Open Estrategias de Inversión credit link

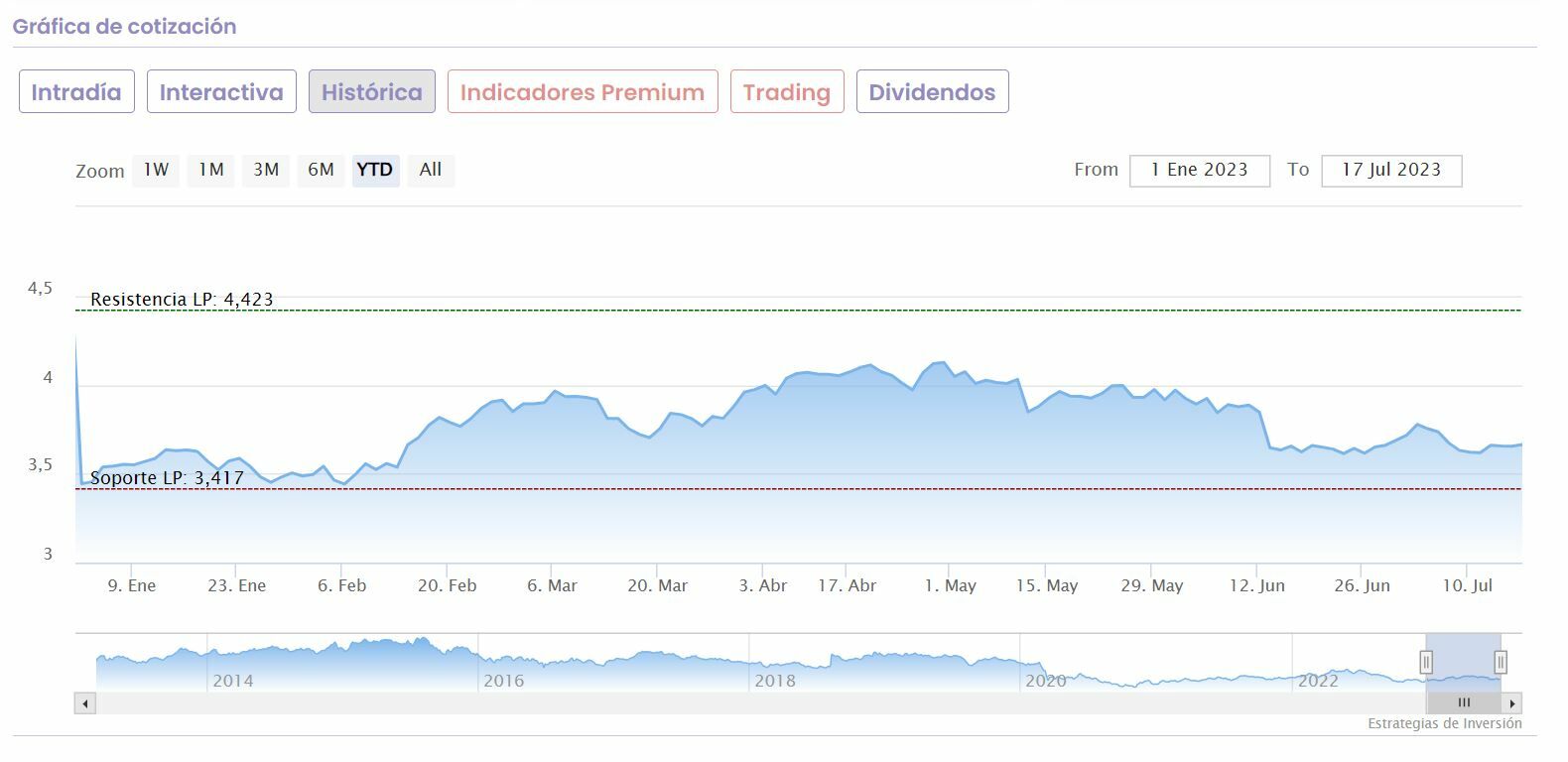(1444, 724)
